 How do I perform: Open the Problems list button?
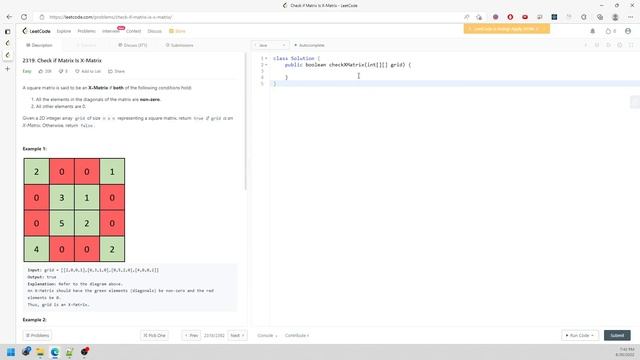37,336
